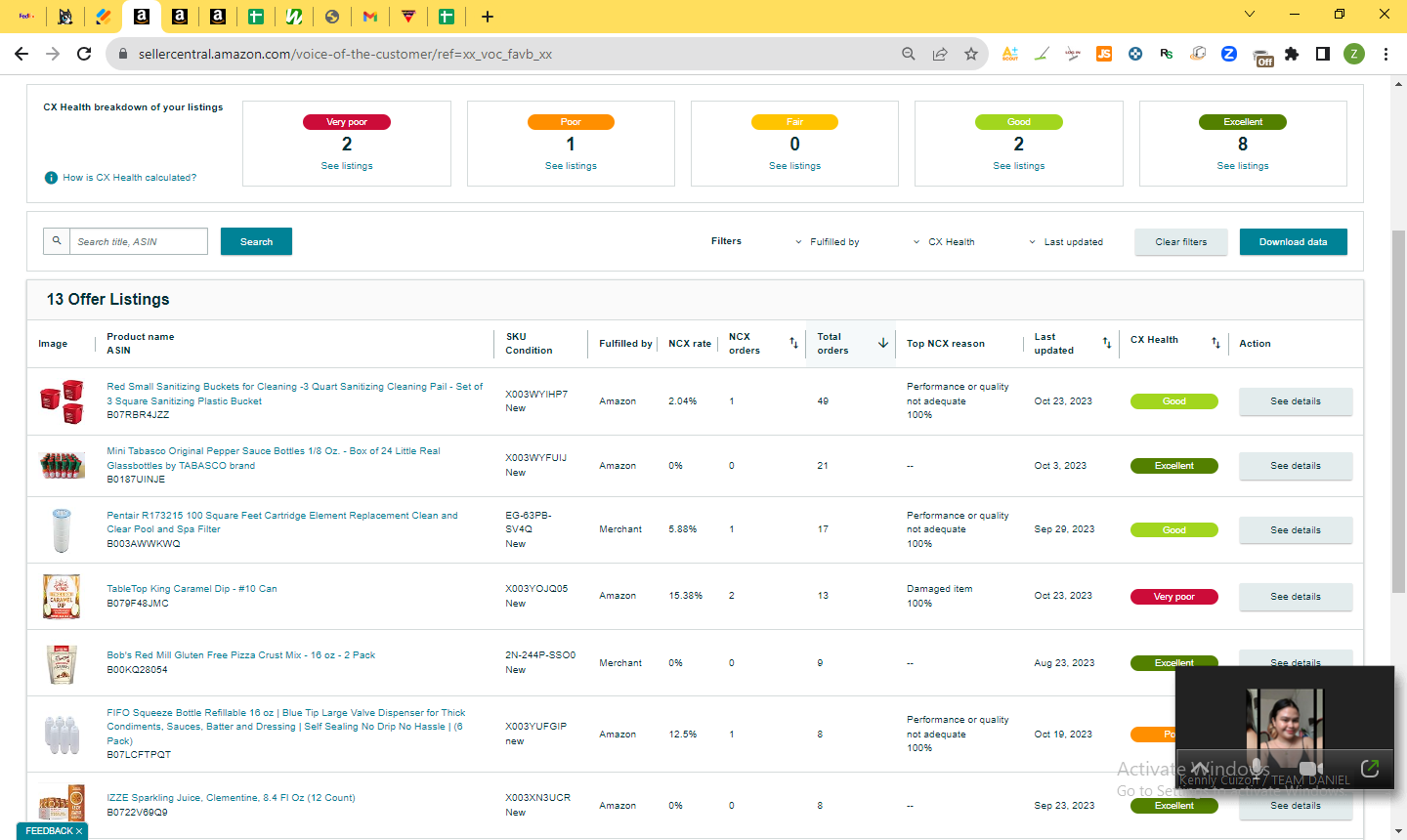Click the extension showing an Off badge
Viewport: 1407px width, 840px height.
(1262, 57)
